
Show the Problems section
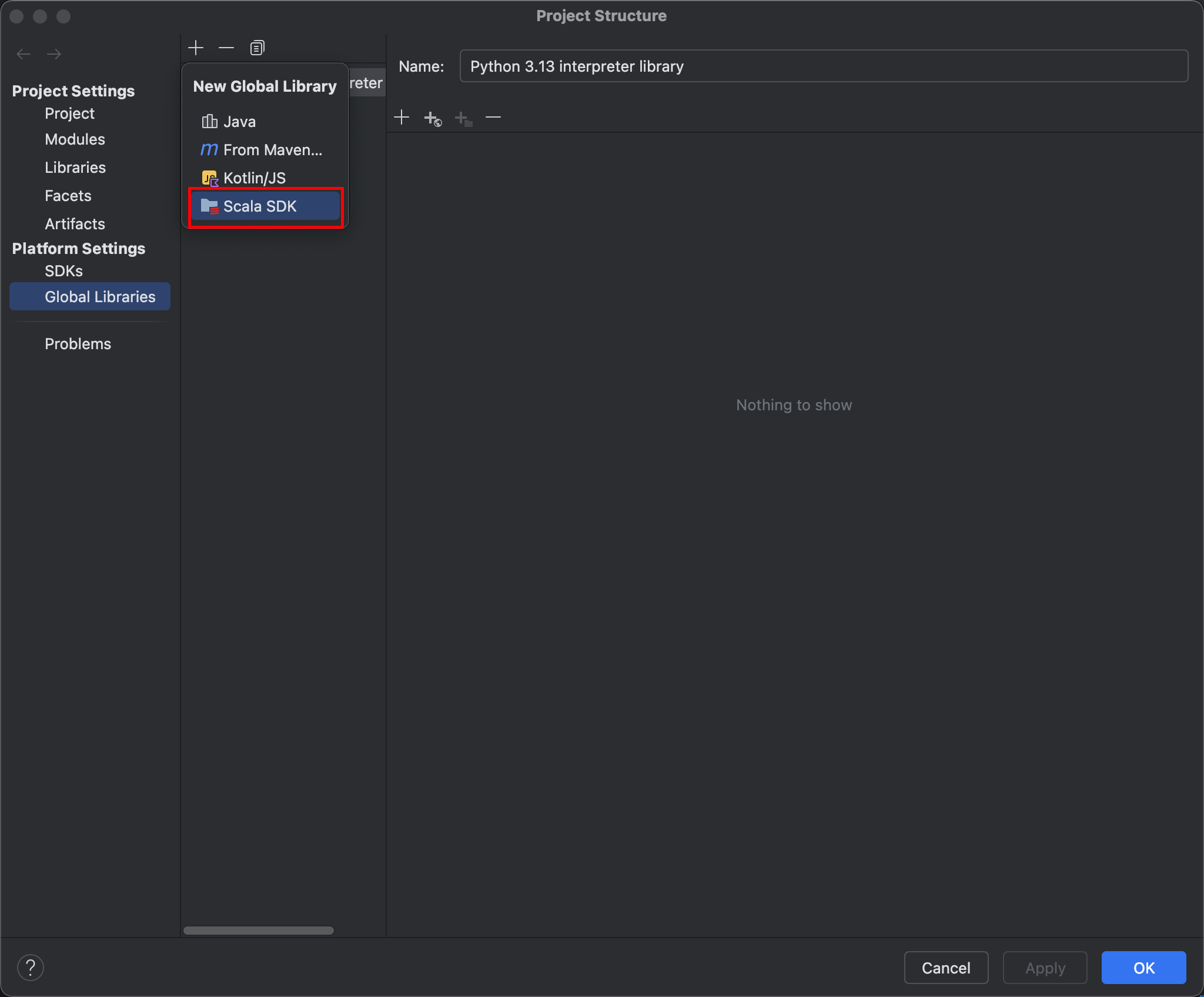tap(78, 344)
